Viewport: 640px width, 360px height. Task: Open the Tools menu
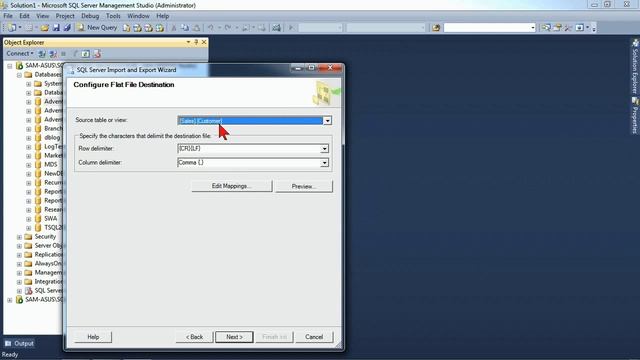(113, 16)
